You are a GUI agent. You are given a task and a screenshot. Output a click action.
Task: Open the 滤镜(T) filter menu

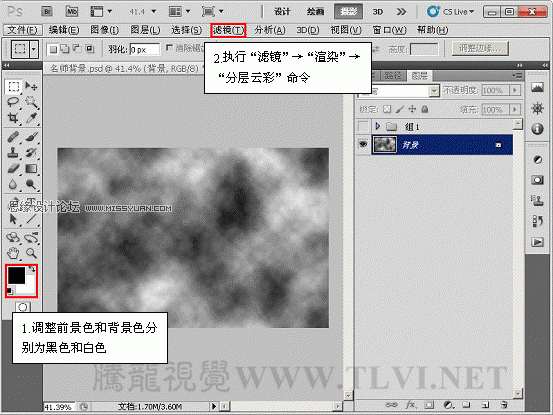point(228,30)
